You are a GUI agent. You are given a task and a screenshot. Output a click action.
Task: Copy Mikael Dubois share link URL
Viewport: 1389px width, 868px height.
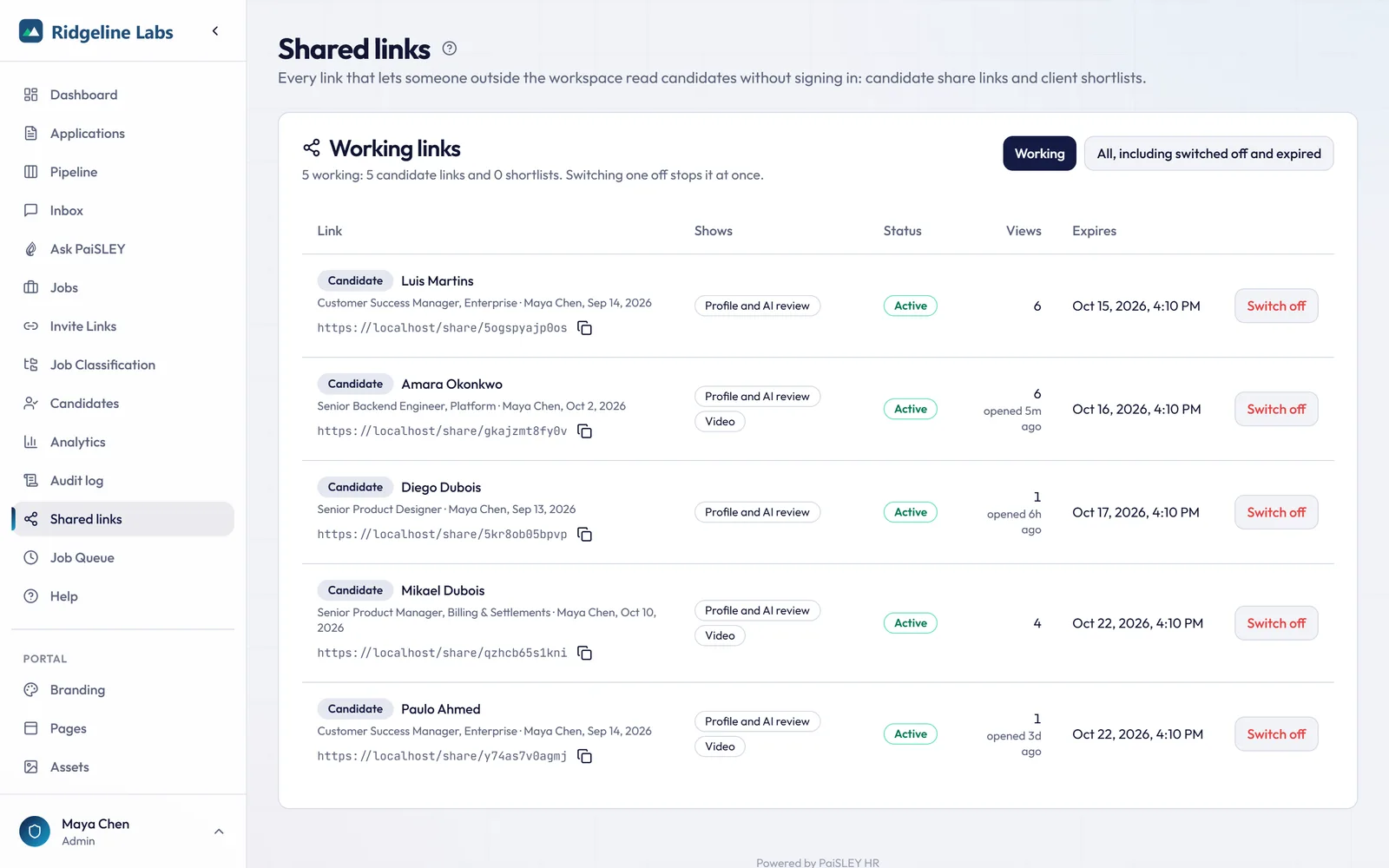[585, 653]
